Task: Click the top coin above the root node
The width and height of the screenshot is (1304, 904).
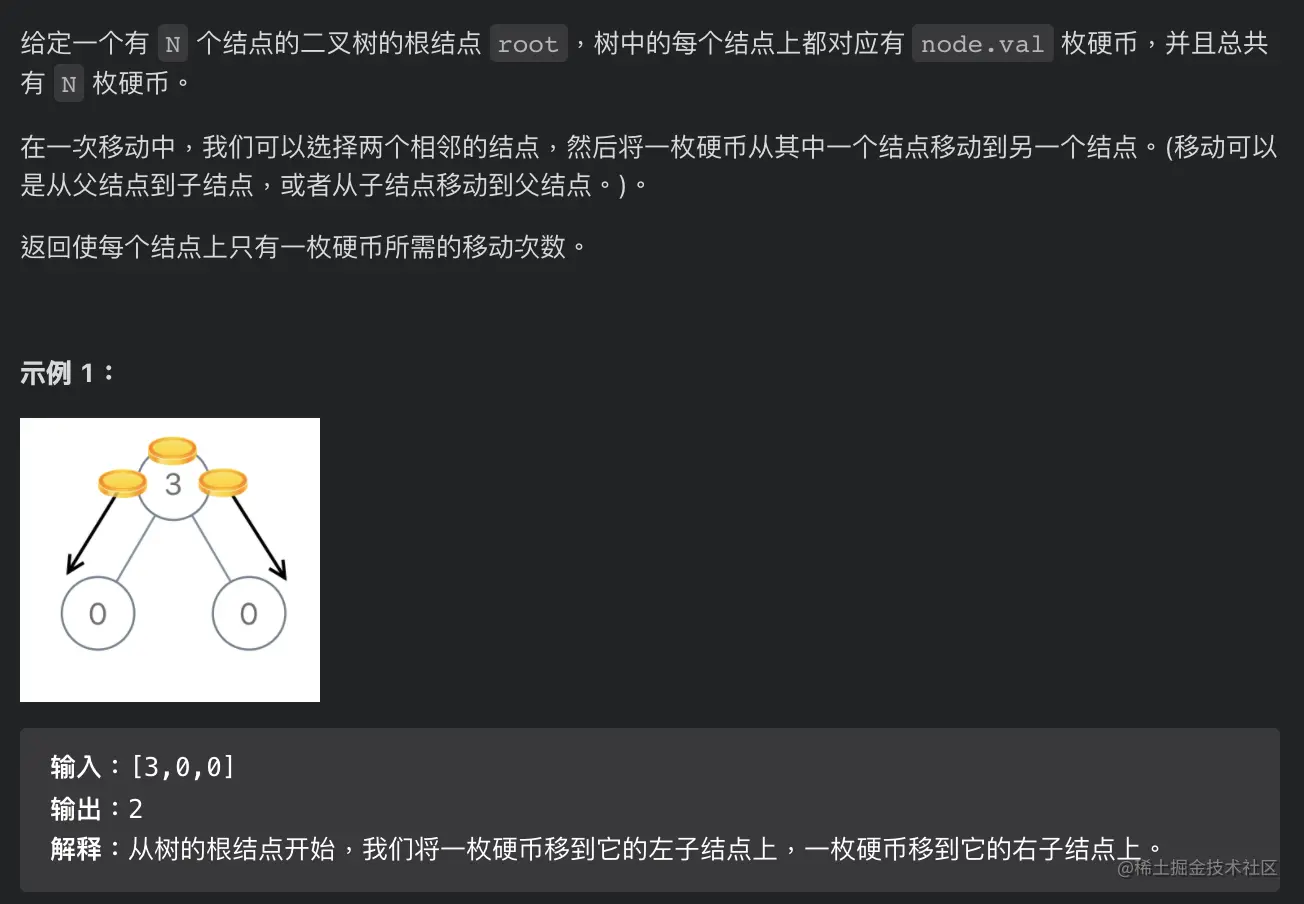Action: [x=172, y=450]
